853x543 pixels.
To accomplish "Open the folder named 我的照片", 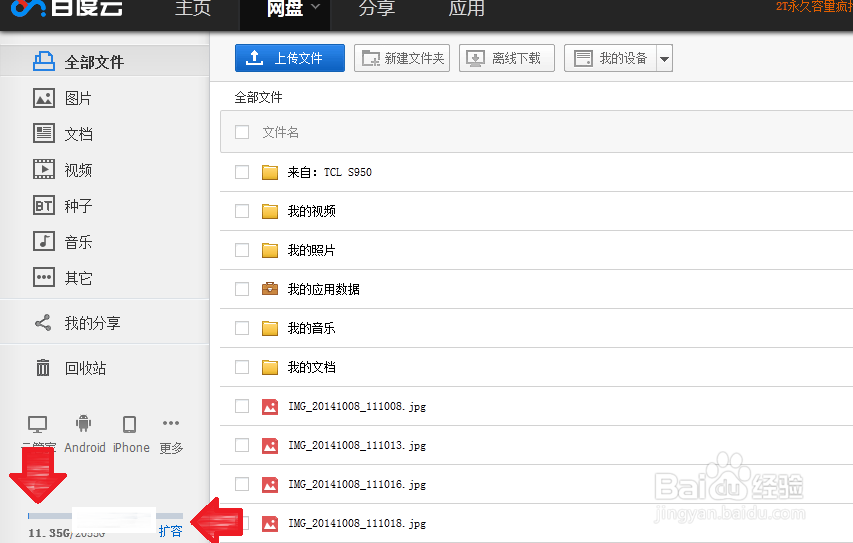I will point(312,250).
